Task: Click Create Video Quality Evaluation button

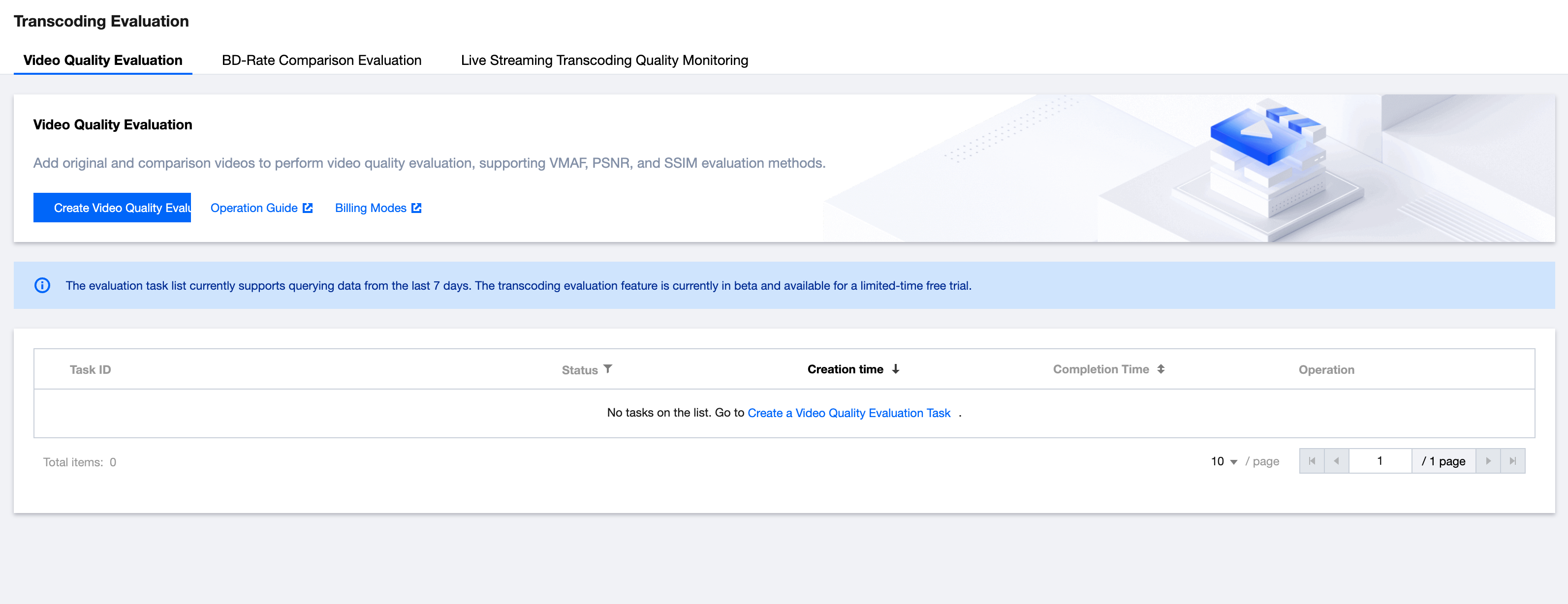Action: pos(112,208)
